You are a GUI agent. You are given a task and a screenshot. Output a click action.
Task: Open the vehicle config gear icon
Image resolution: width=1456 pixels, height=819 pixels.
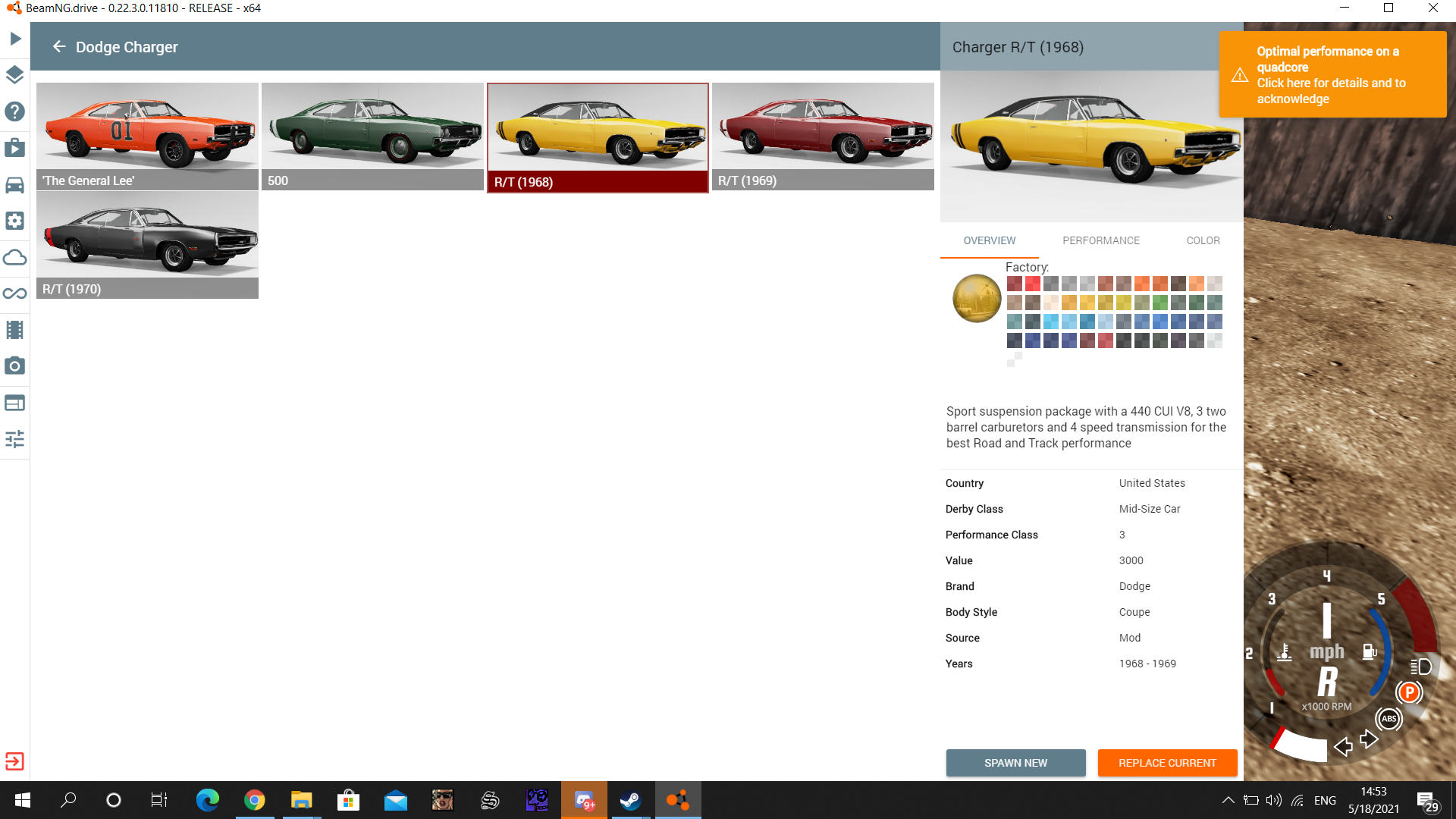(x=14, y=221)
